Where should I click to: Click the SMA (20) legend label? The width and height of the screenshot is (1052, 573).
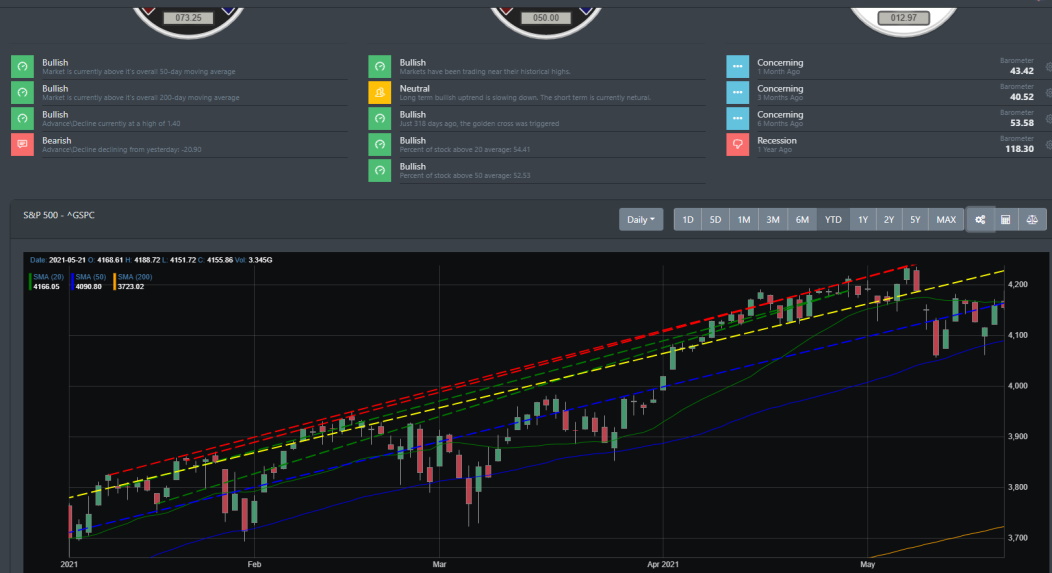48,276
